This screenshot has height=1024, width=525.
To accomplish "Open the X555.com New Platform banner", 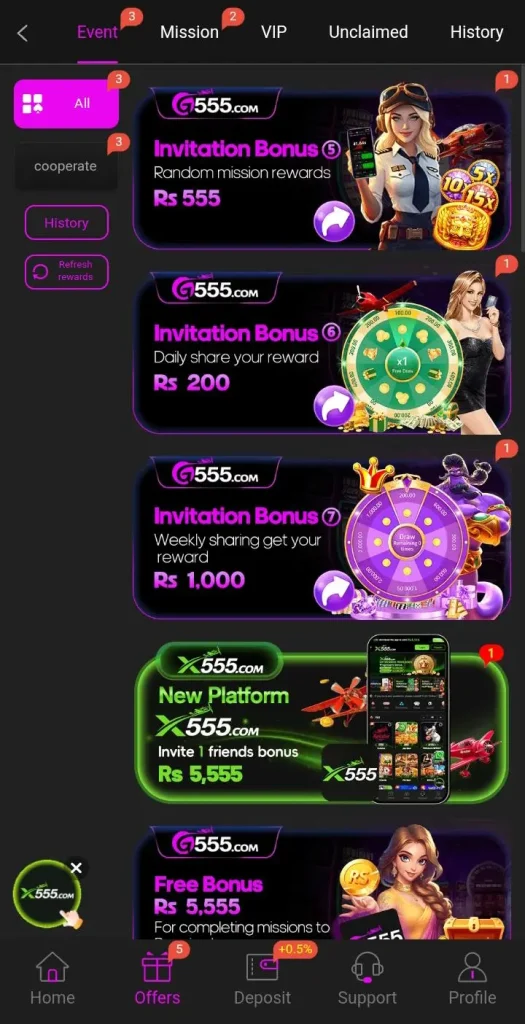I will 321,722.
